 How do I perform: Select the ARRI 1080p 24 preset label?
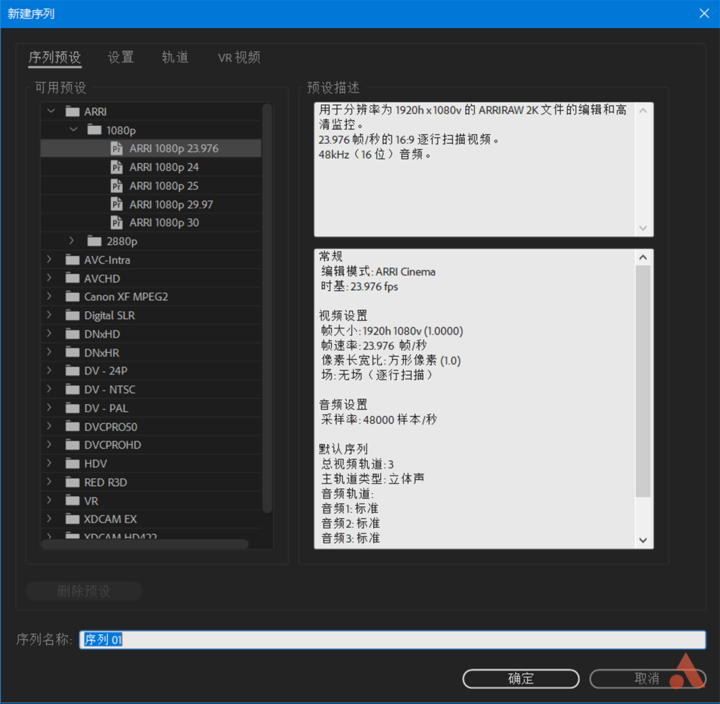coord(164,167)
